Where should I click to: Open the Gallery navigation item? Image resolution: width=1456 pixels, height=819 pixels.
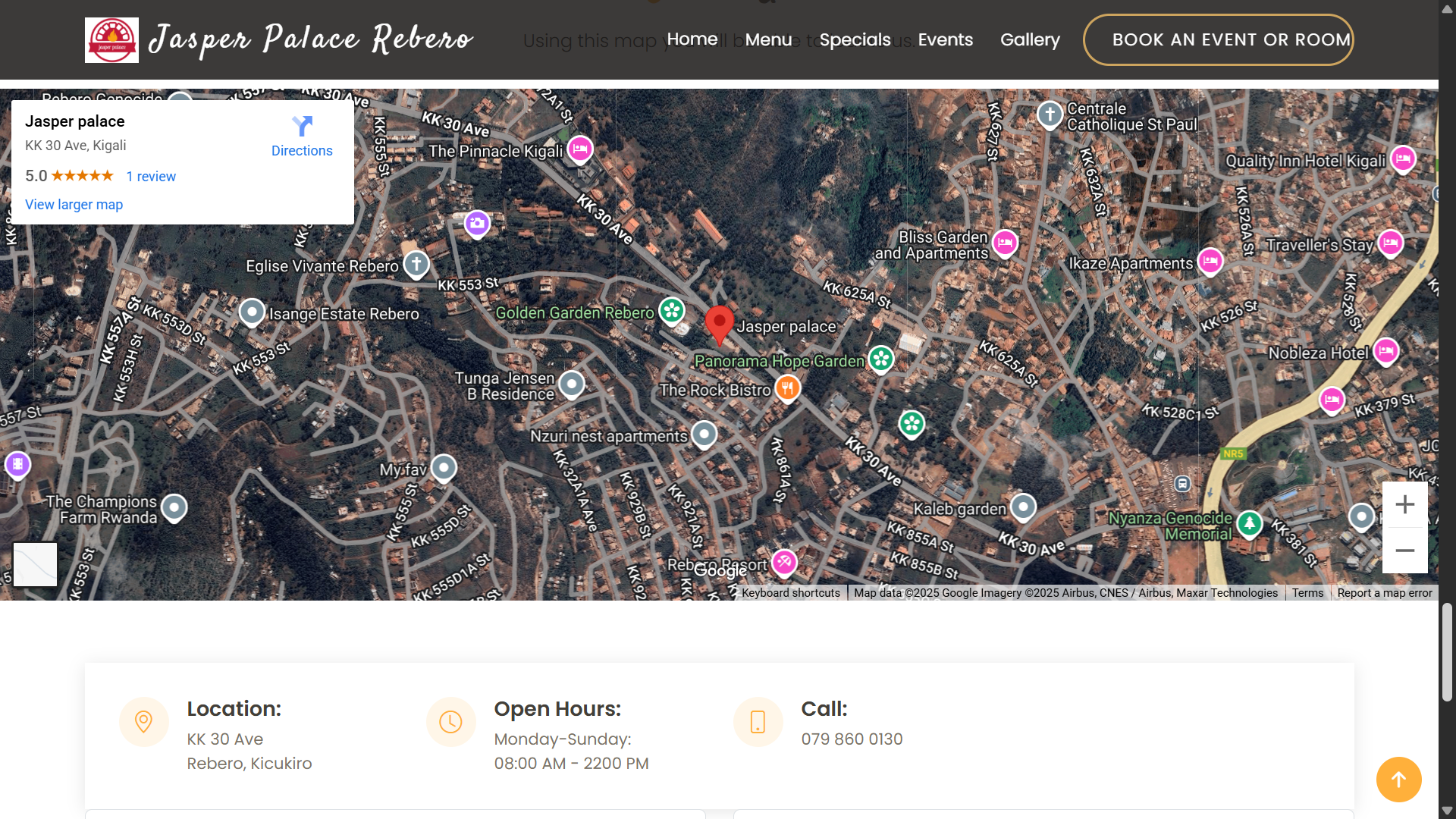click(1030, 39)
